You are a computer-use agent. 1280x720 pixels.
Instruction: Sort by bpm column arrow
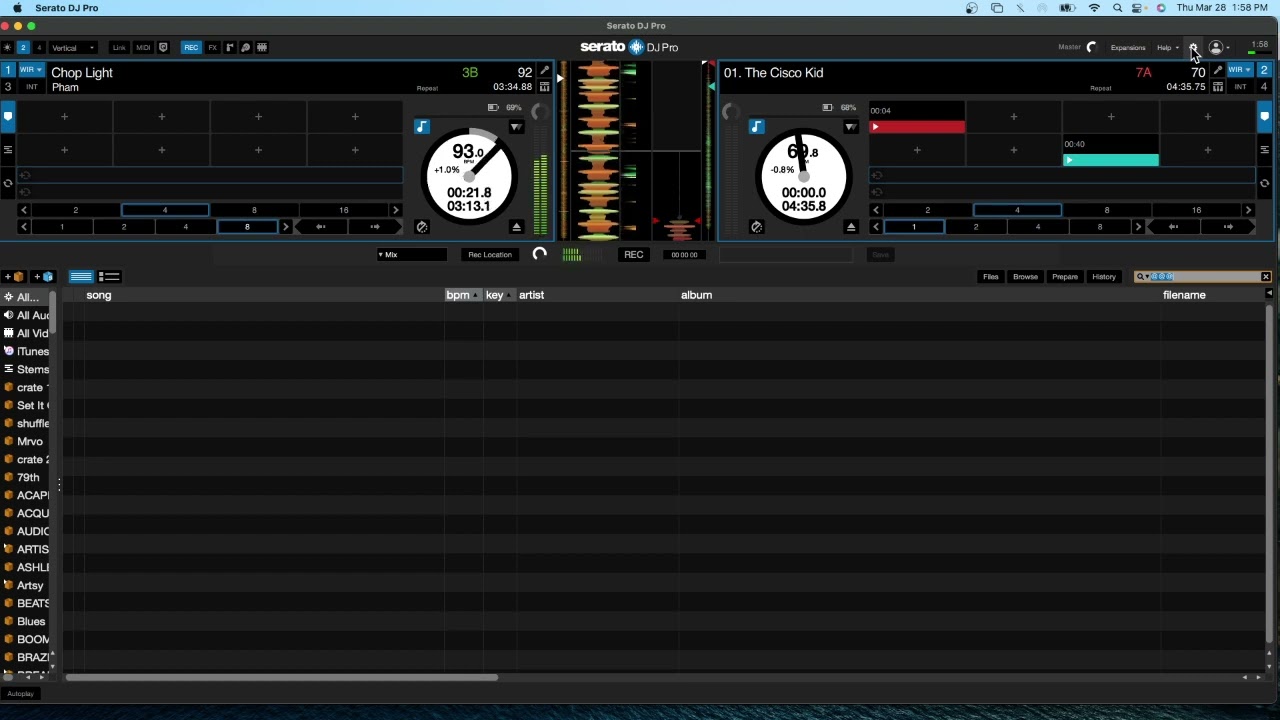pyautogui.click(x=476, y=295)
